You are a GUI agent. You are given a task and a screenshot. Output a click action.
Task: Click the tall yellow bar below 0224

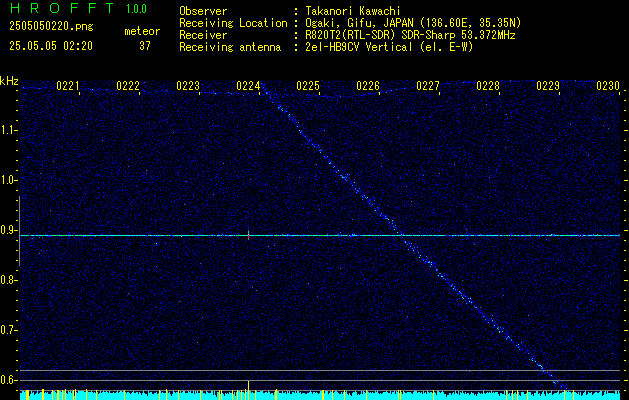[248, 390]
